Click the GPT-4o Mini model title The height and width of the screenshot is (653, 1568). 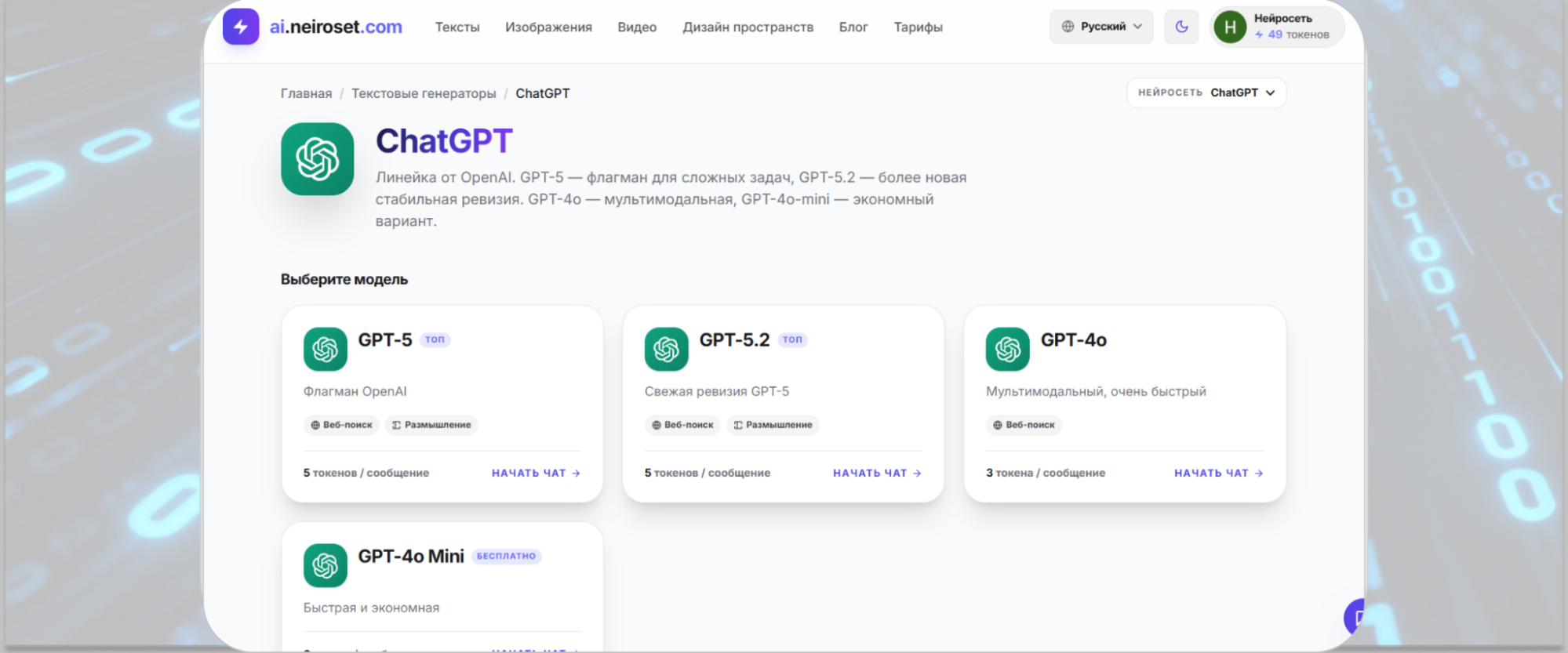point(411,556)
